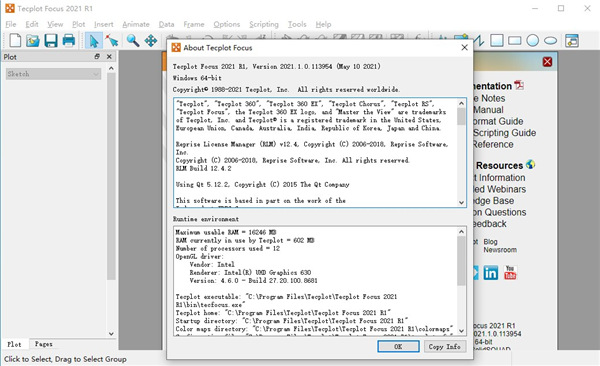Close the About Tecplot Focus dialog
Image resolution: width=600 pixels, height=366 pixels.
pyautogui.click(x=464, y=47)
